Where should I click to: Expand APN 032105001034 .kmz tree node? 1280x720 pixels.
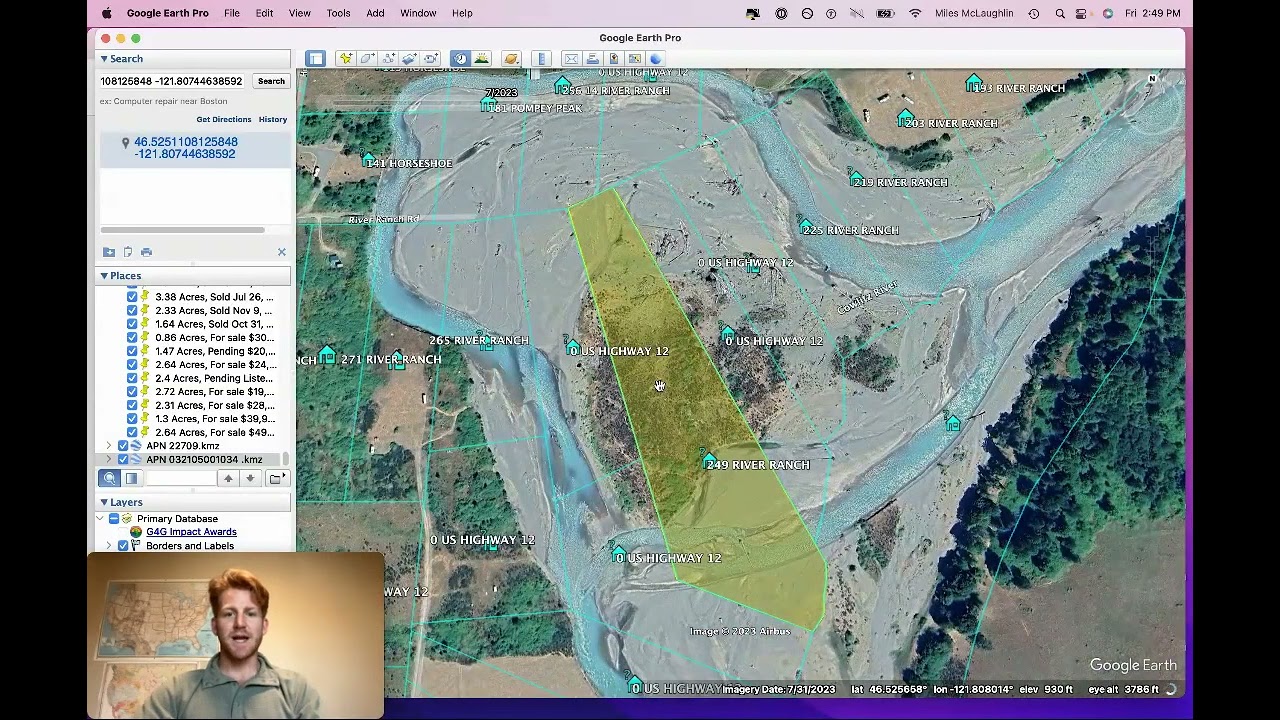pyautogui.click(x=109, y=460)
